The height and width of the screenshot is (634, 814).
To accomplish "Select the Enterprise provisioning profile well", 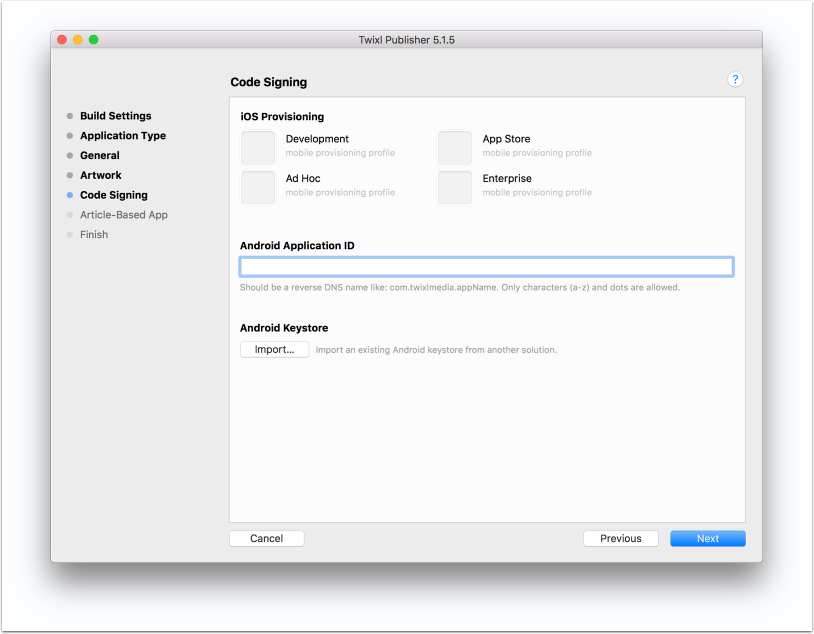I will coord(455,187).
